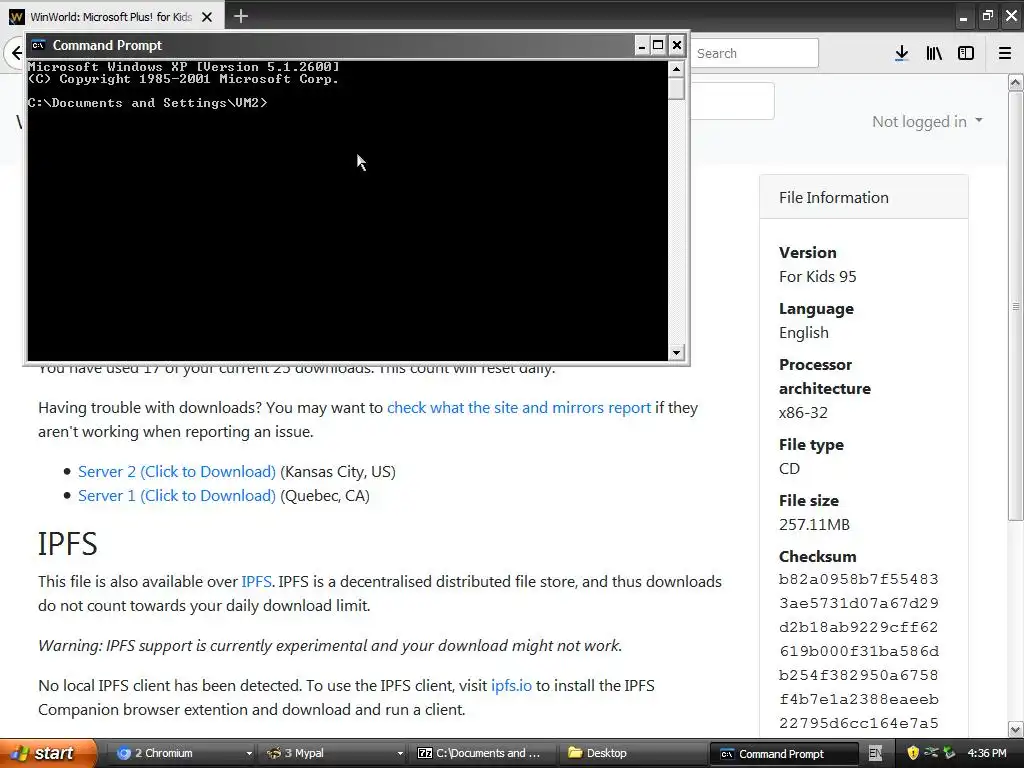Download from Server 1 Quebec link
Viewport: 1024px width, 768px height.
(x=177, y=496)
